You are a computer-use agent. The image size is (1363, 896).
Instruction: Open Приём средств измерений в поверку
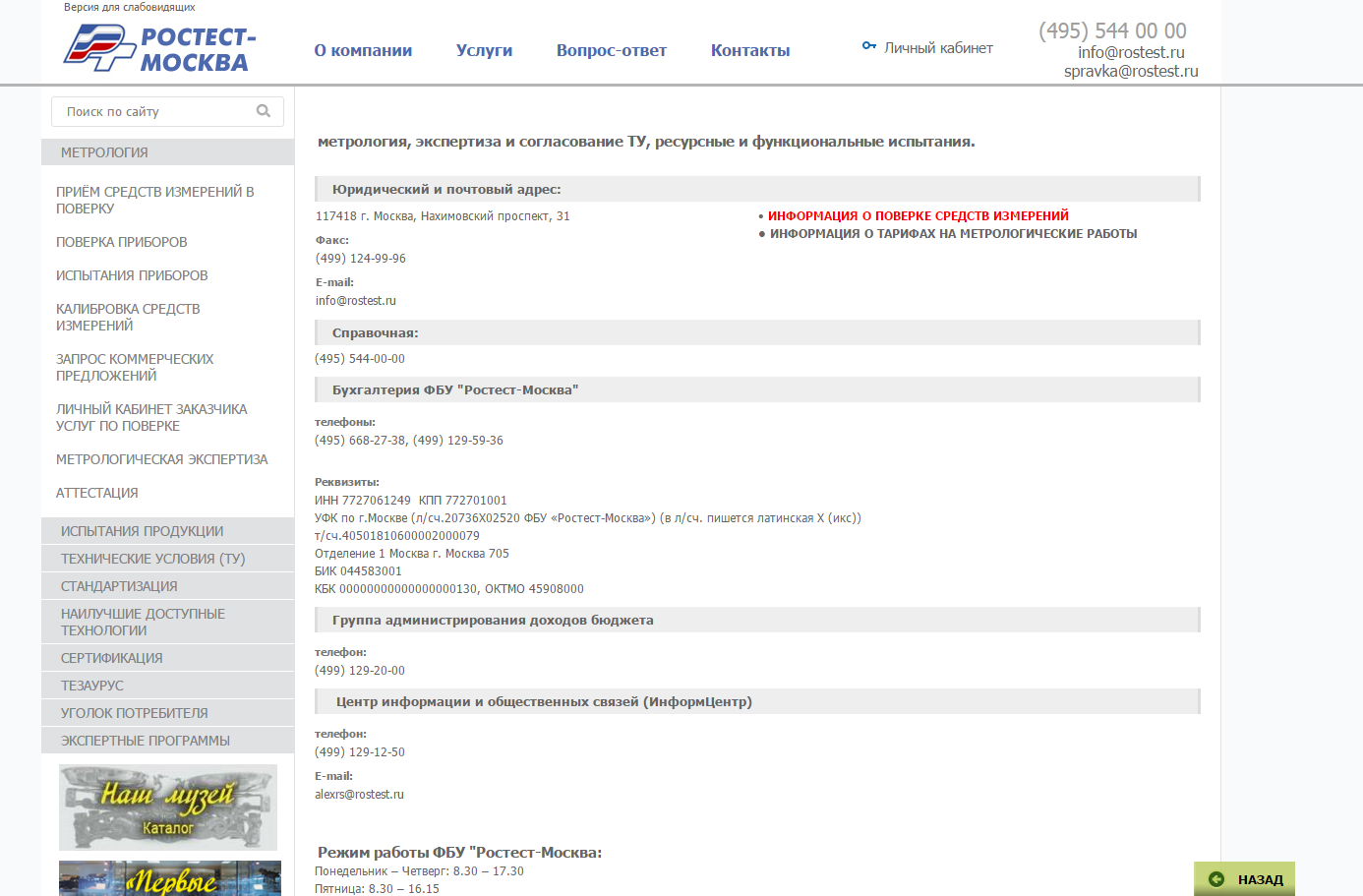[x=155, y=200]
